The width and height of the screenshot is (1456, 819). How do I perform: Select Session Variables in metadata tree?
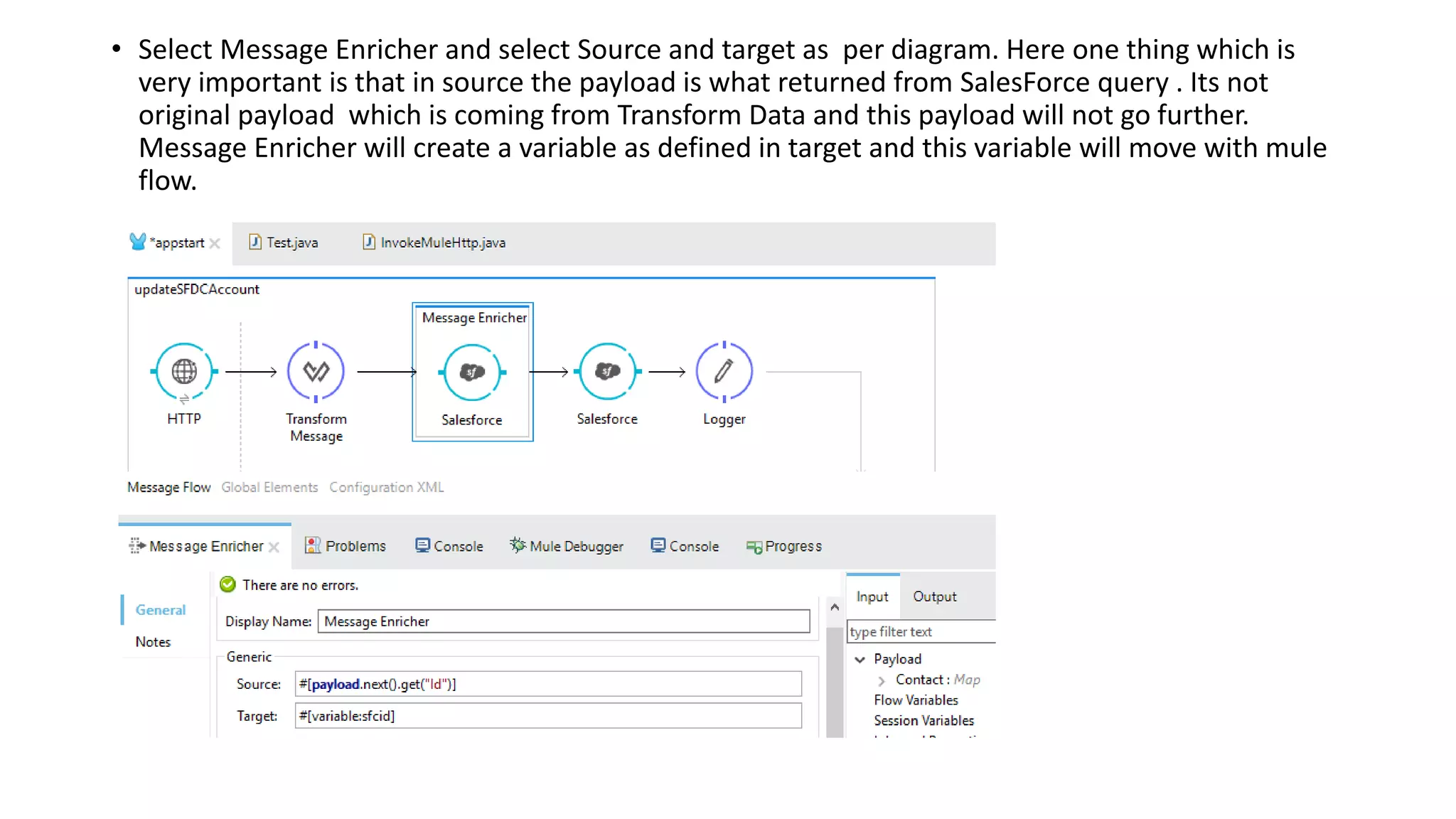924,721
